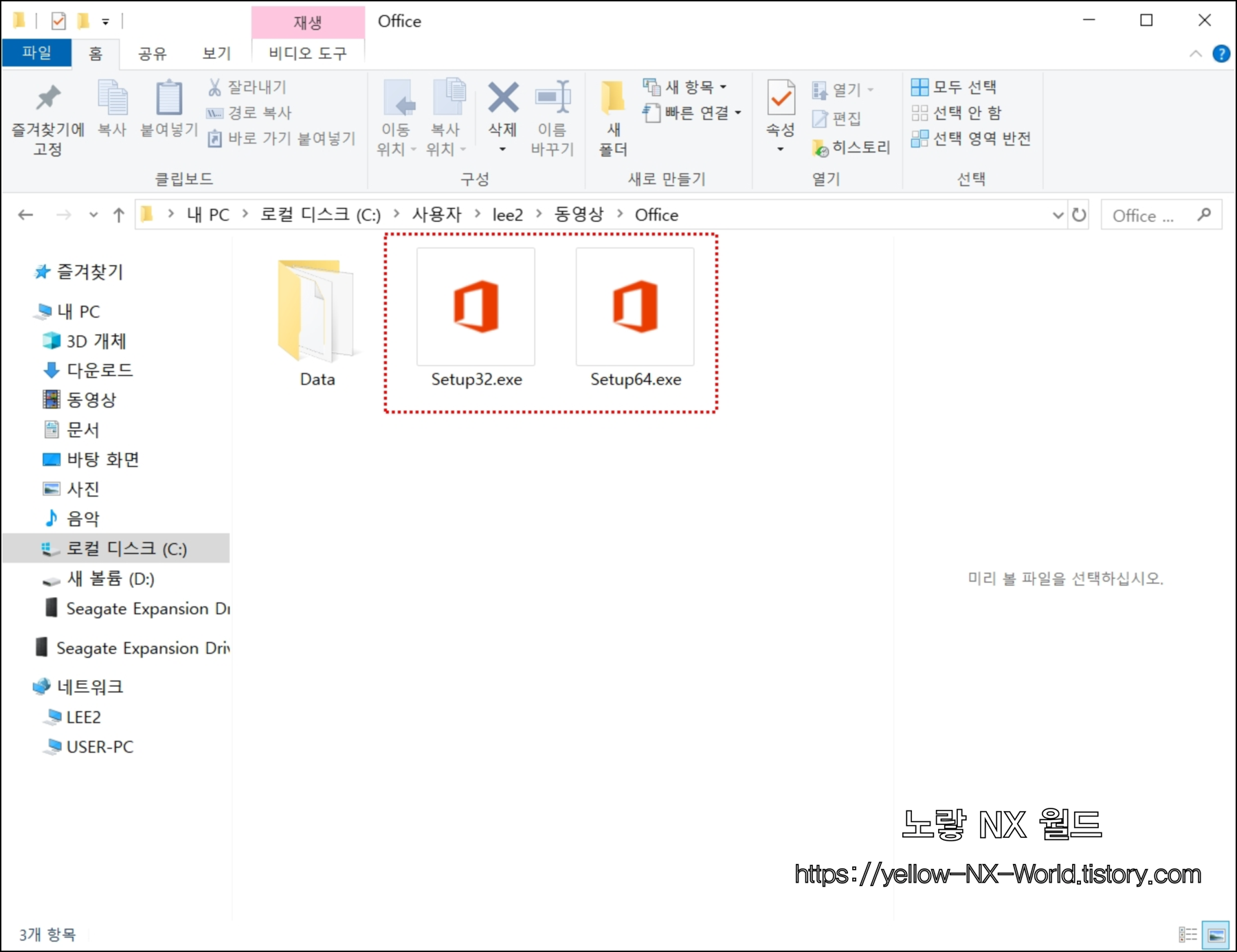Image resolution: width=1237 pixels, height=952 pixels.
Task: Switch to the View (보기) tab
Action: point(216,53)
